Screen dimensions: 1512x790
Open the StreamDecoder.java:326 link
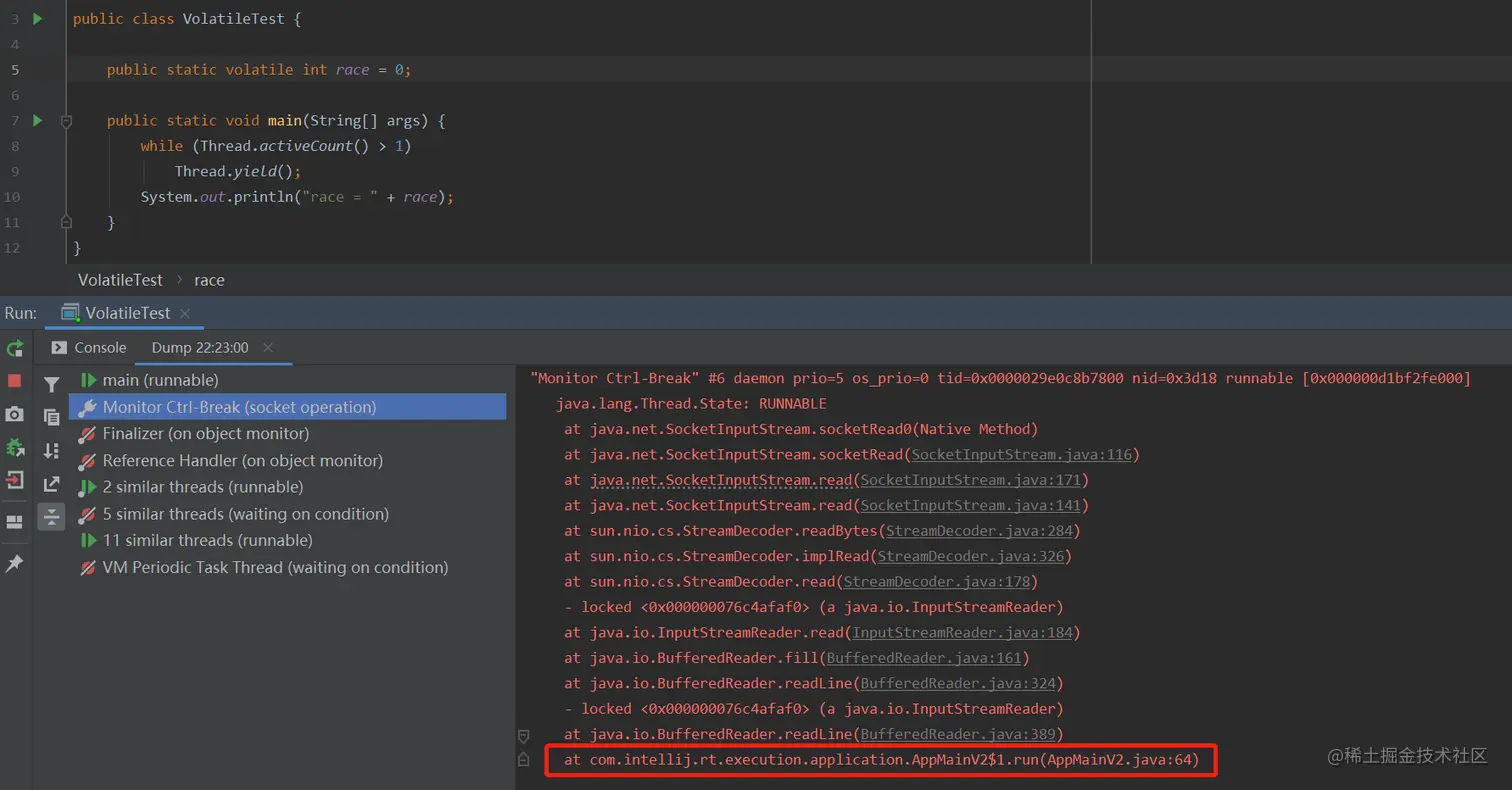[971, 556]
